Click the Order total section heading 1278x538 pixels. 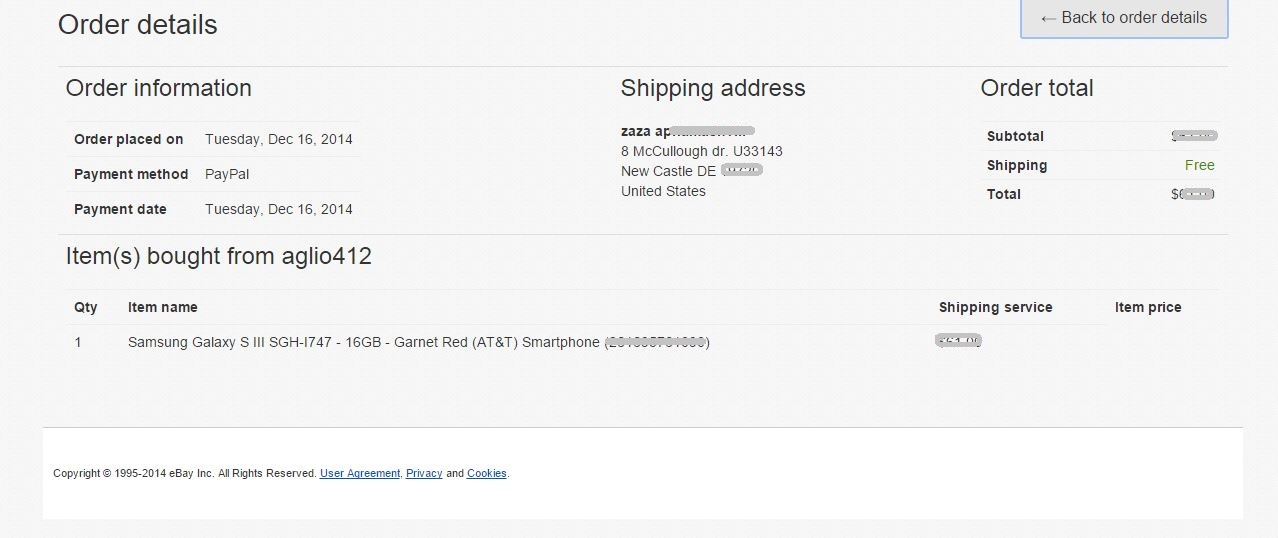(x=1037, y=88)
